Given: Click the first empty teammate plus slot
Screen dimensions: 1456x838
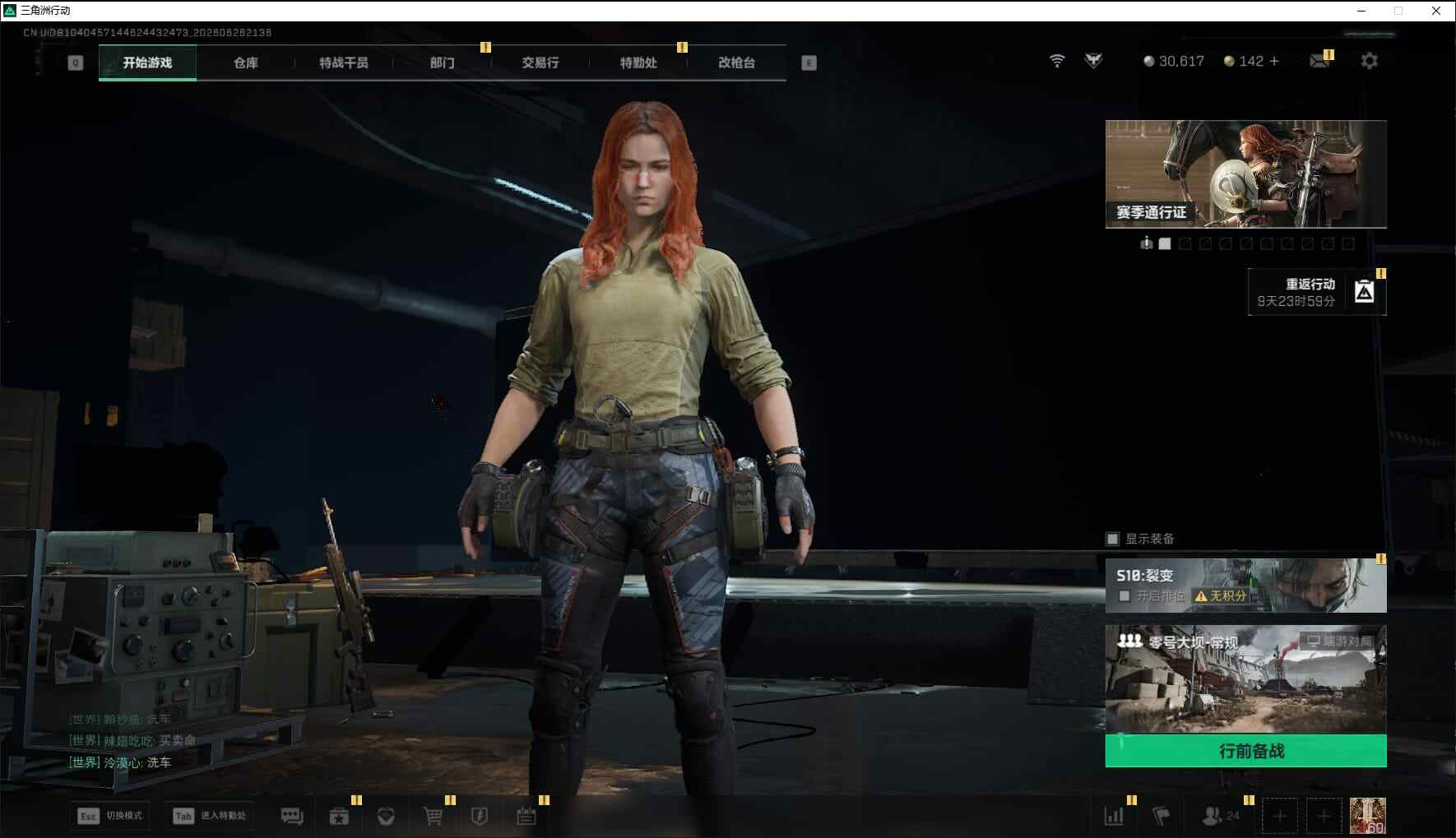Looking at the screenshot, I should click(x=1279, y=816).
